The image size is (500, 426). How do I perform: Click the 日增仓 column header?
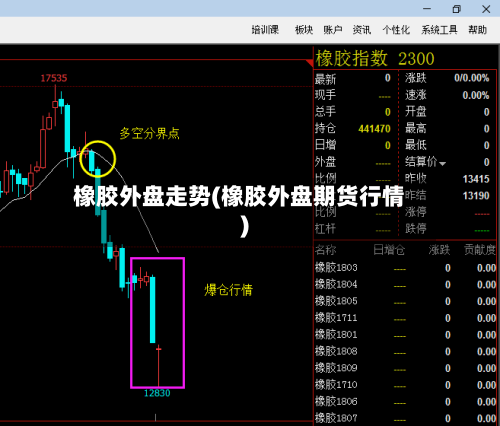[x=389, y=250]
